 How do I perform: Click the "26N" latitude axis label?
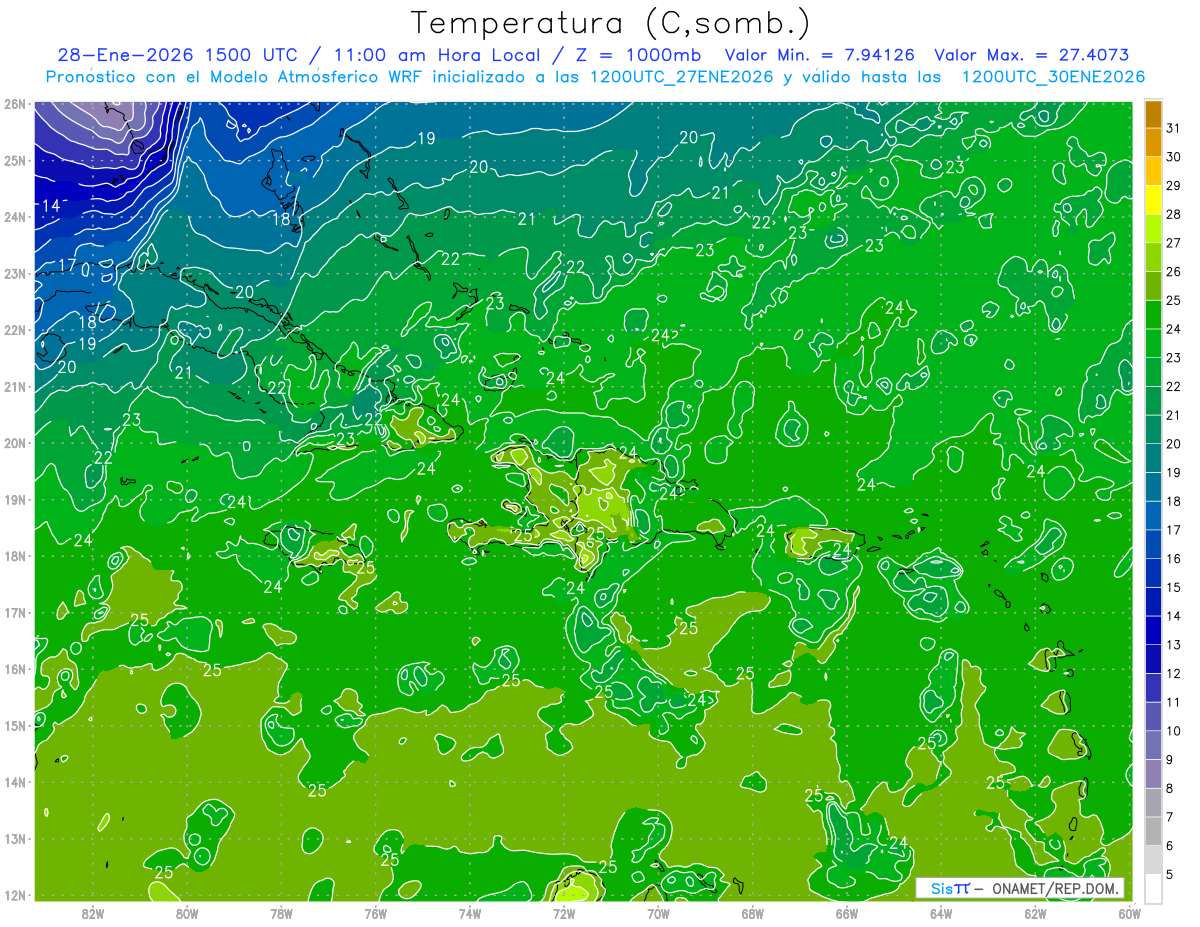tap(14, 104)
